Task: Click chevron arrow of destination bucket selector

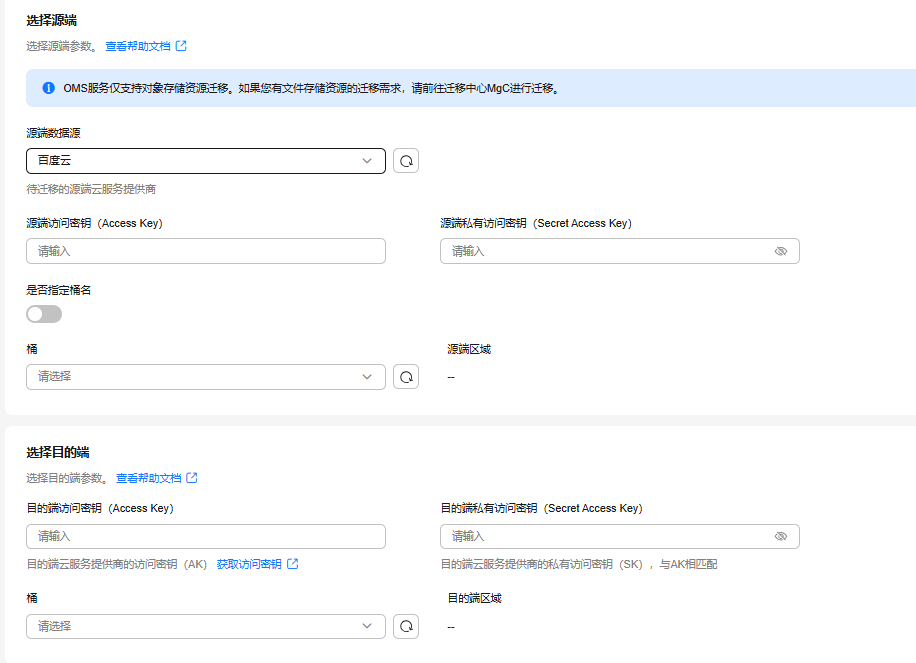Action: [x=367, y=626]
